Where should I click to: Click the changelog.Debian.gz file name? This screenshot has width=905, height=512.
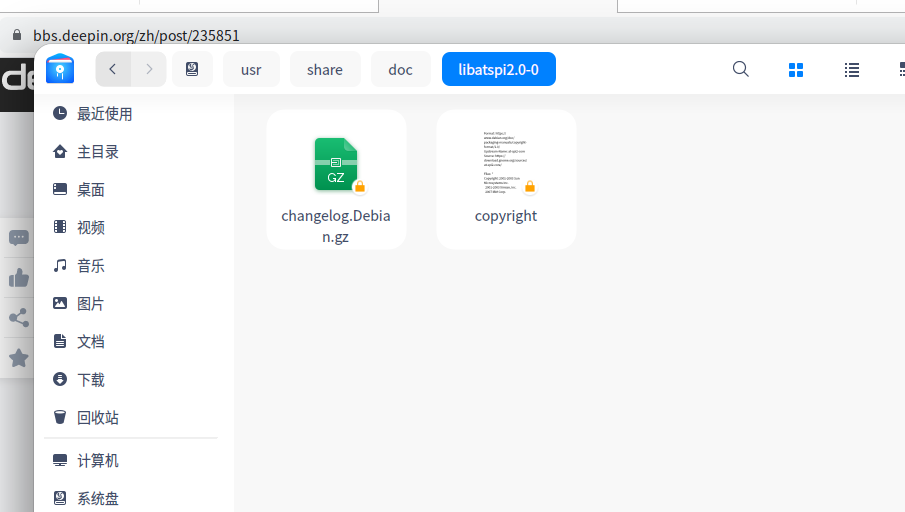336,226
